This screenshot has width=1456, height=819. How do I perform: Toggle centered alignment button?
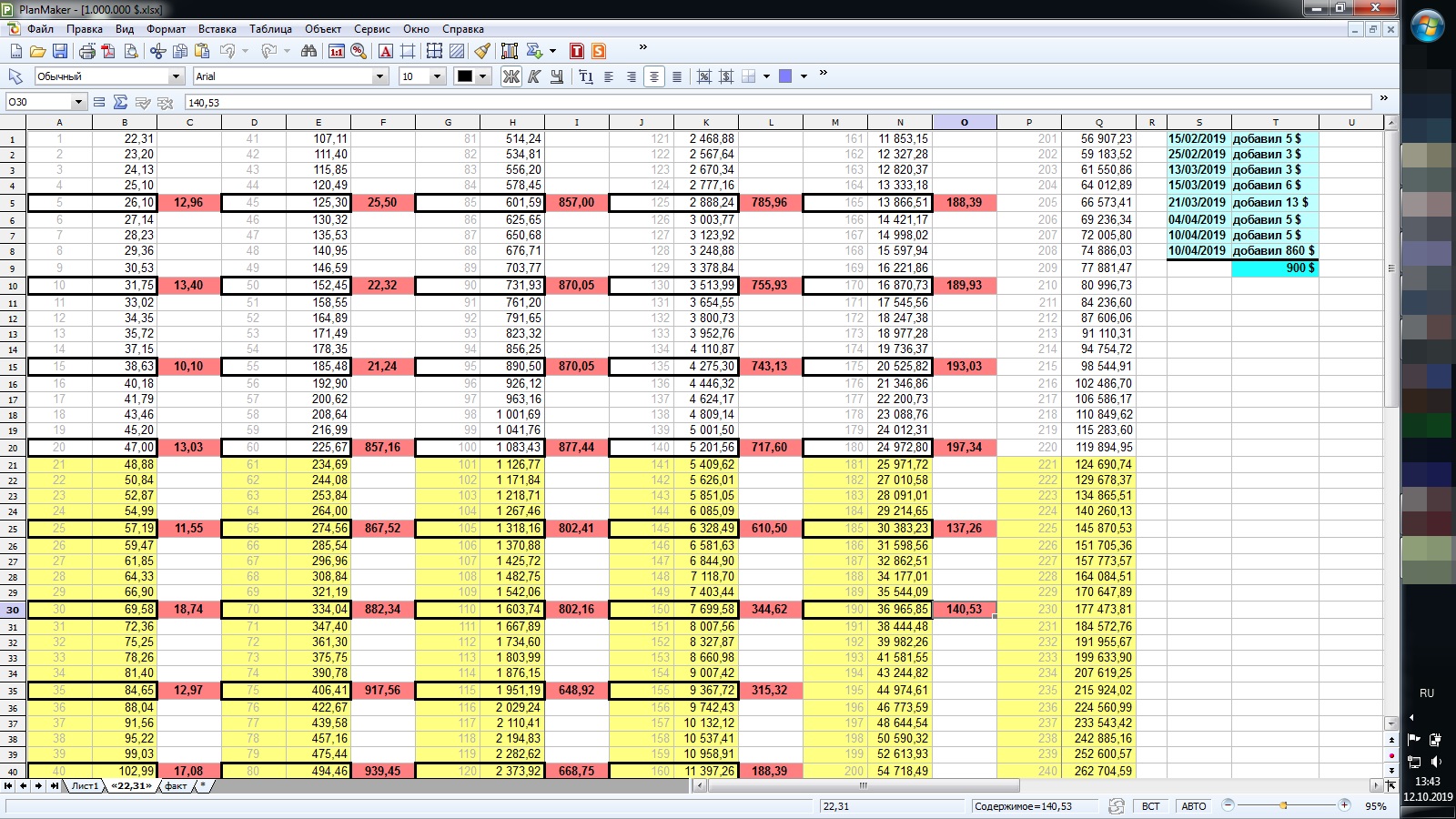click(x=653, y=76)
